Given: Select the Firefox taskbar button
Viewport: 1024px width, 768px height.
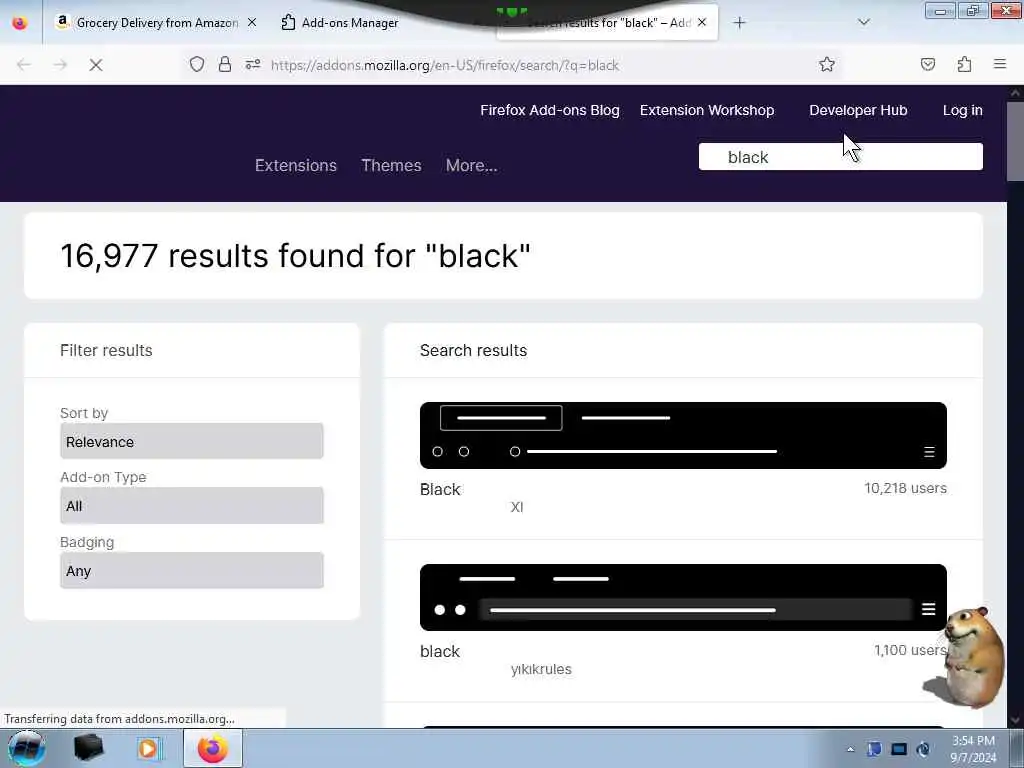Looking at the screenshot, I should click(213, 748).
